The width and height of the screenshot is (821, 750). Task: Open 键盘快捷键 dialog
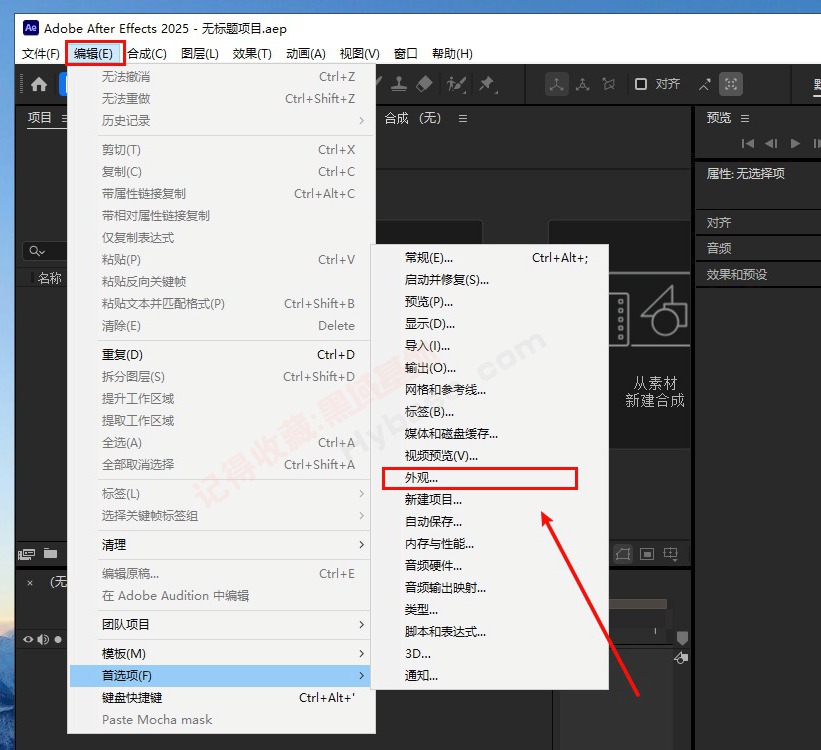(221, 698)
